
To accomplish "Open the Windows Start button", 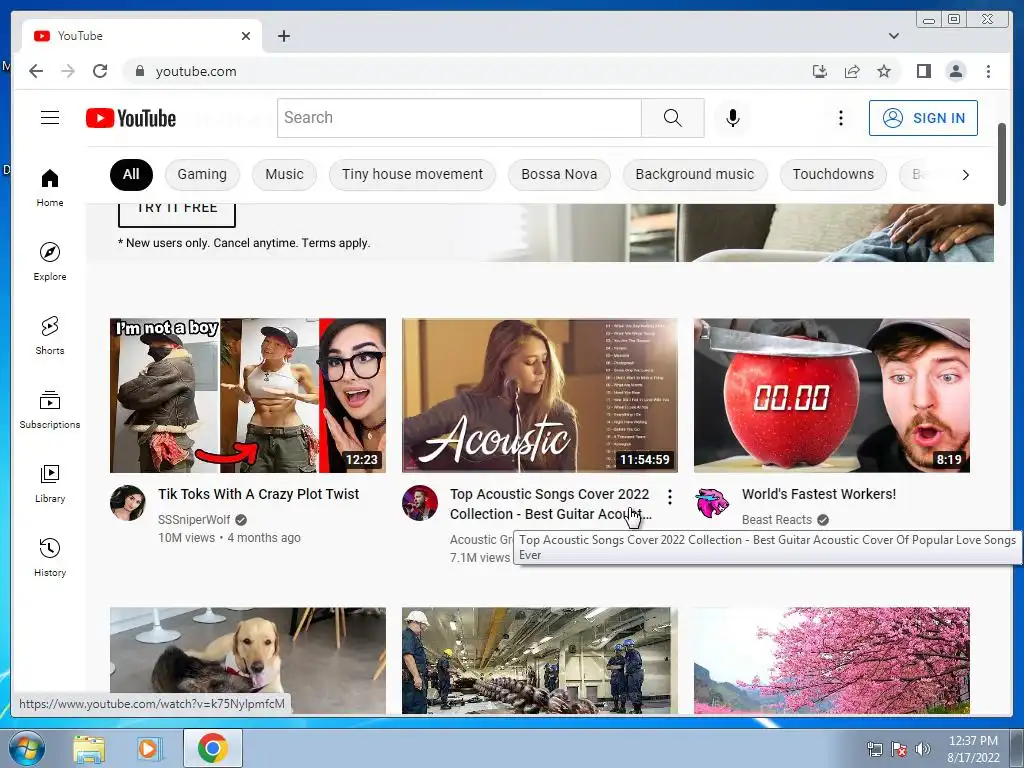I will (x=26, y=748).
